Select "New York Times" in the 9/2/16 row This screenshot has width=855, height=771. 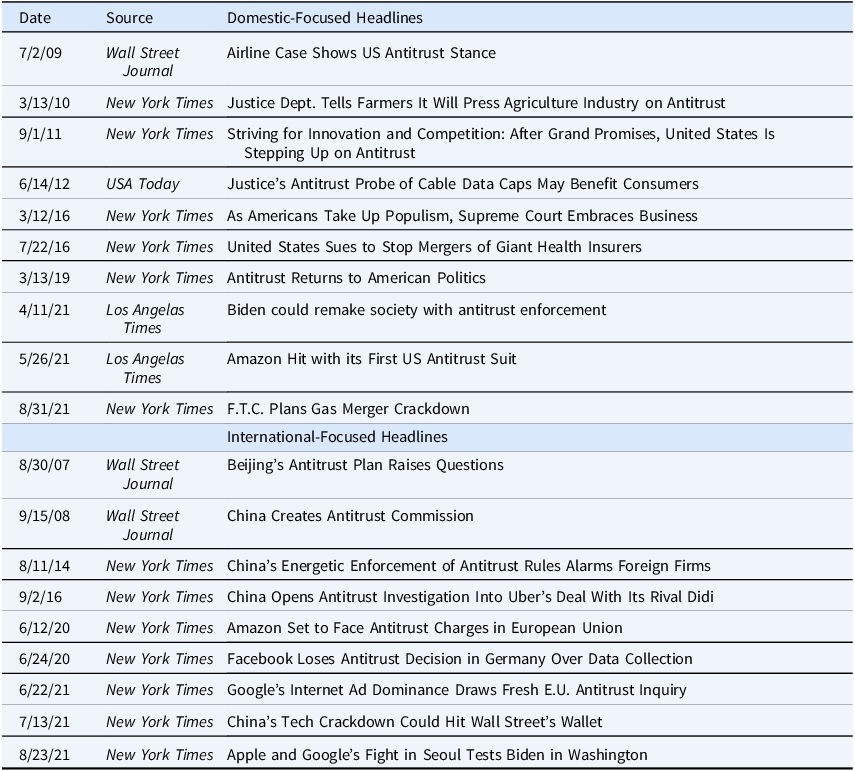pyautogui.click(x=160, y=597)
